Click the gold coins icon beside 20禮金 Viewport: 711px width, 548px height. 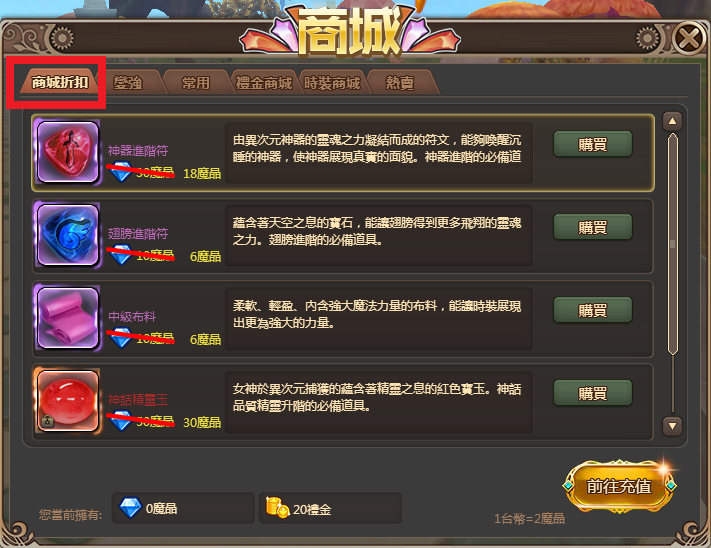(x=277, y=508)
